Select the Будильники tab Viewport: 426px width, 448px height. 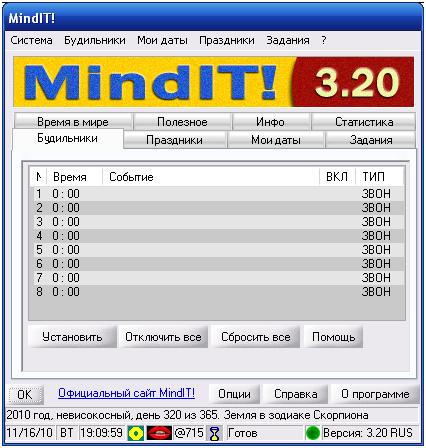68,138
